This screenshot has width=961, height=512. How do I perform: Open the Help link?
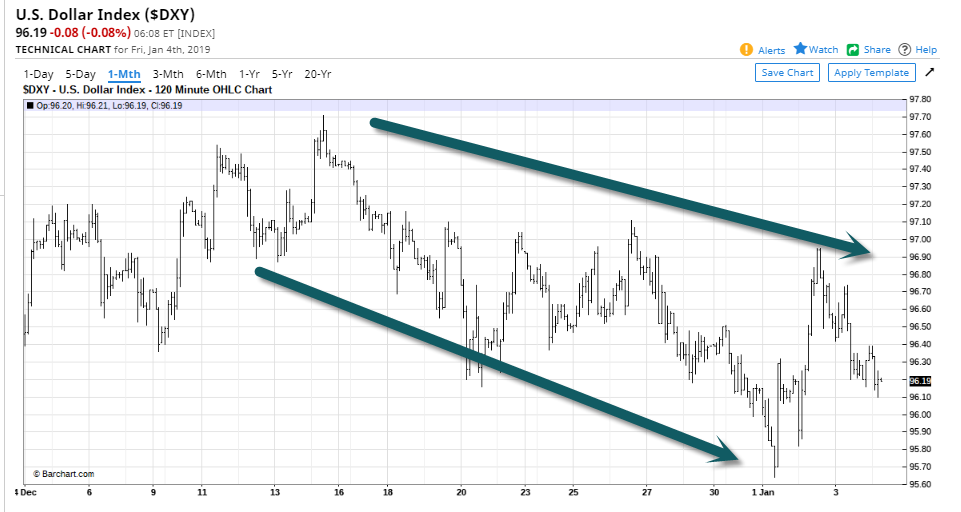[926, 50]
